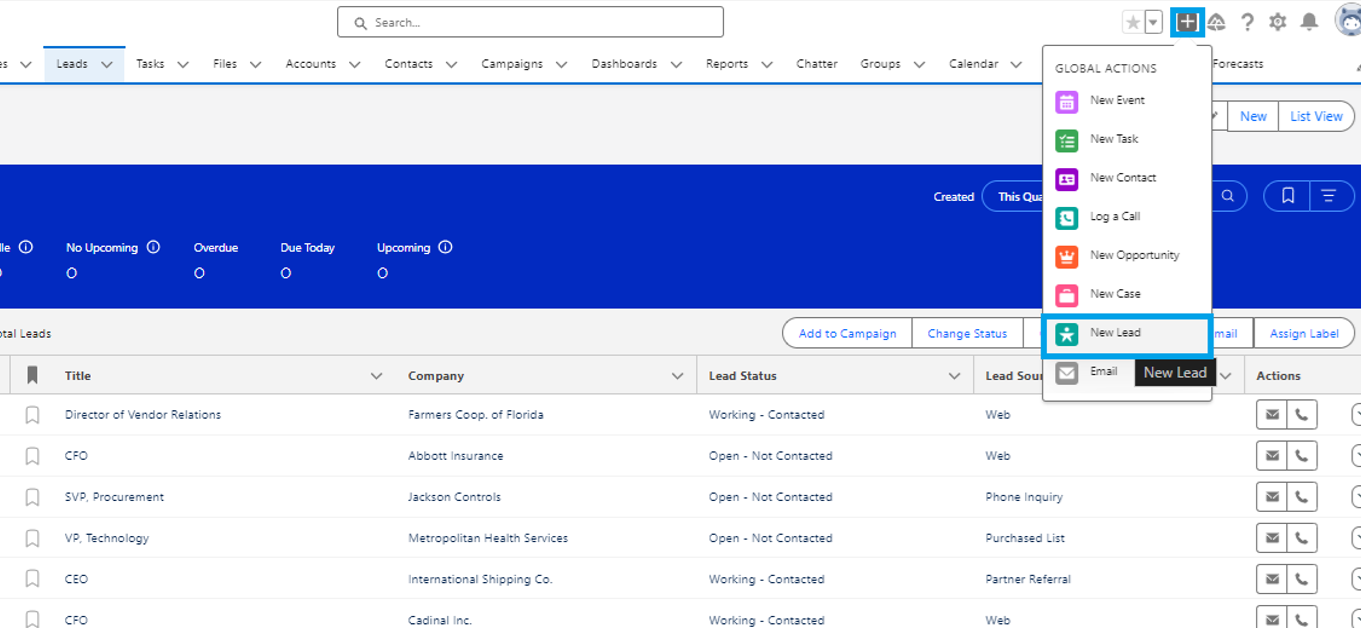Click the New button
The image size is (1361, 628).
coord(1252,116)
